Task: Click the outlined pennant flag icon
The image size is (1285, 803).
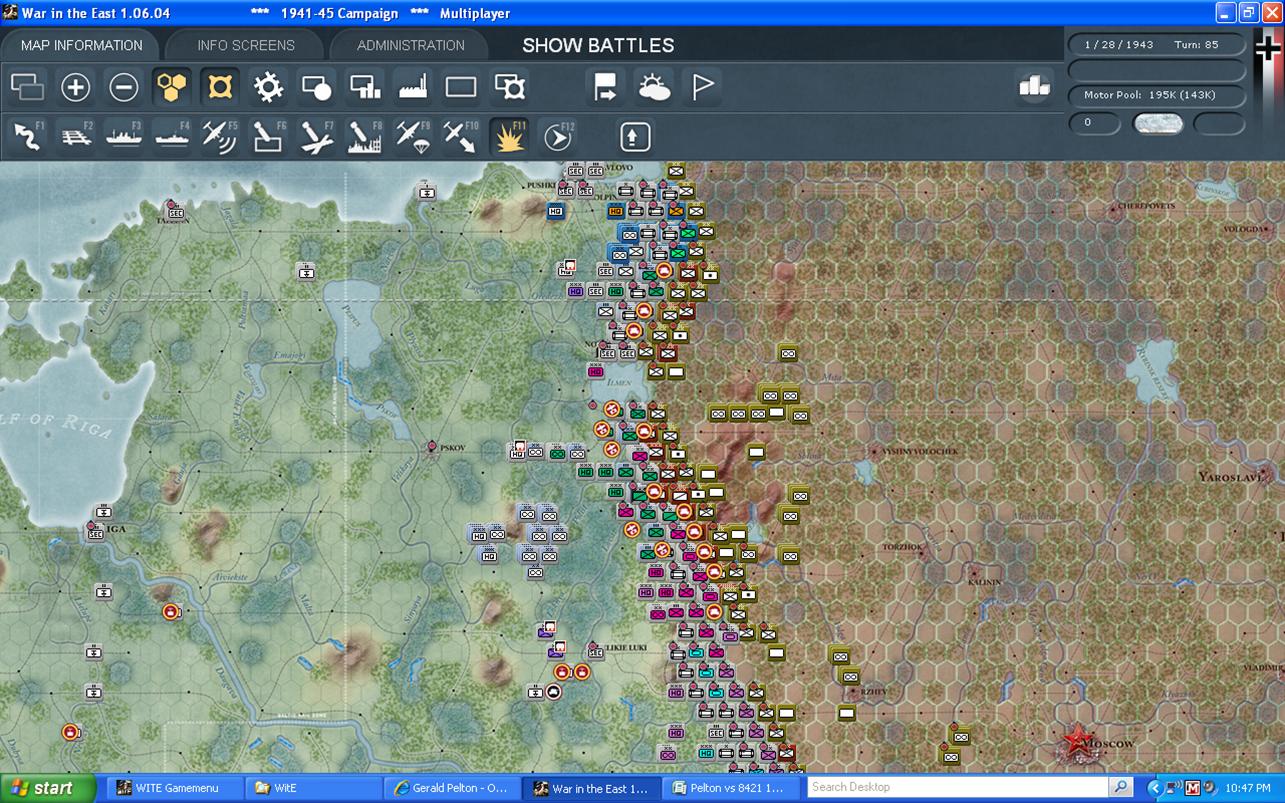Action: (703, 88)
